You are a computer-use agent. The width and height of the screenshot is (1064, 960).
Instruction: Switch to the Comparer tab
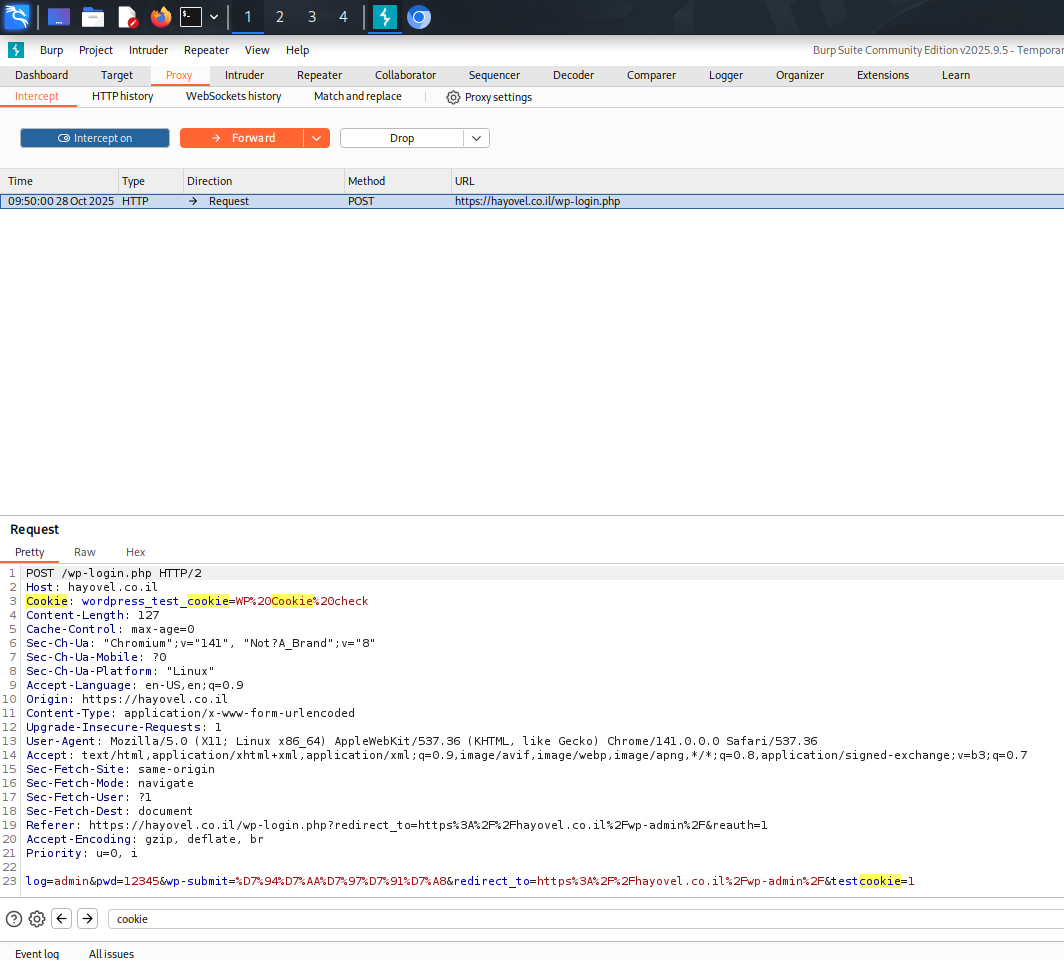pos(651,75)
